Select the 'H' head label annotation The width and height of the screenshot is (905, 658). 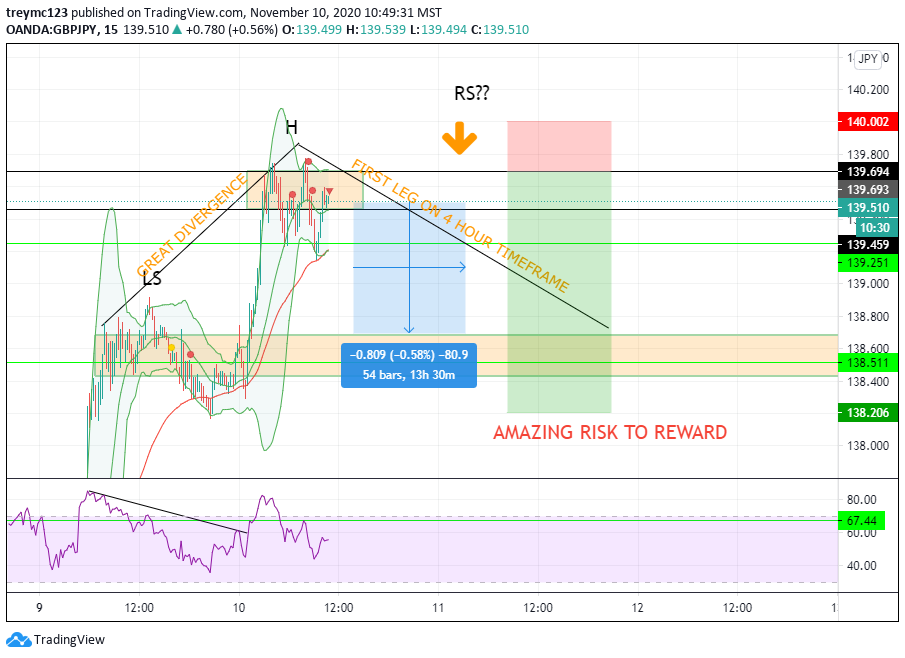[291, 128]
